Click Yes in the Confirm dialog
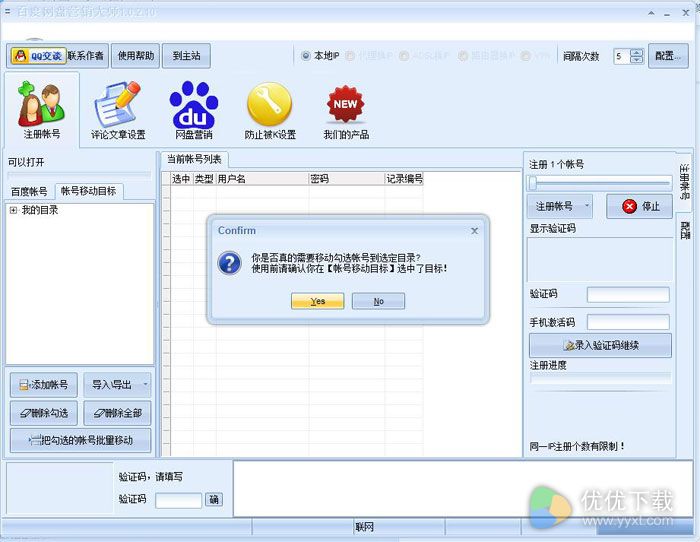This screenshot has width=700, height=542. point(317,301)
